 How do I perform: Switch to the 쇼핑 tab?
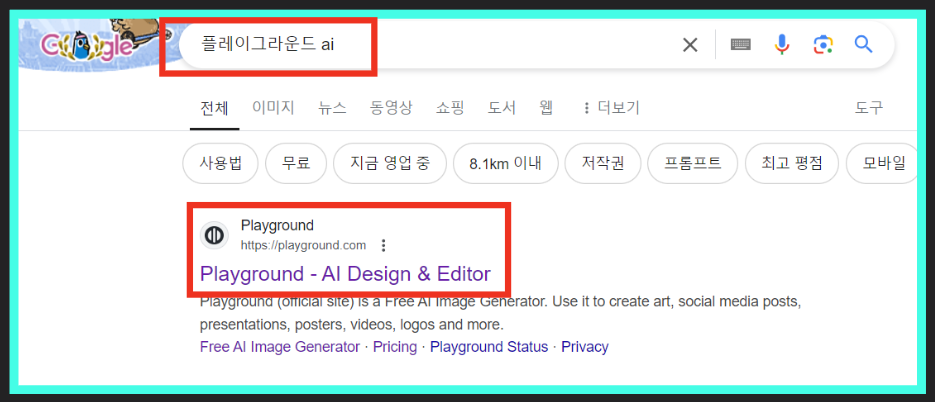[x=450, y=108]
